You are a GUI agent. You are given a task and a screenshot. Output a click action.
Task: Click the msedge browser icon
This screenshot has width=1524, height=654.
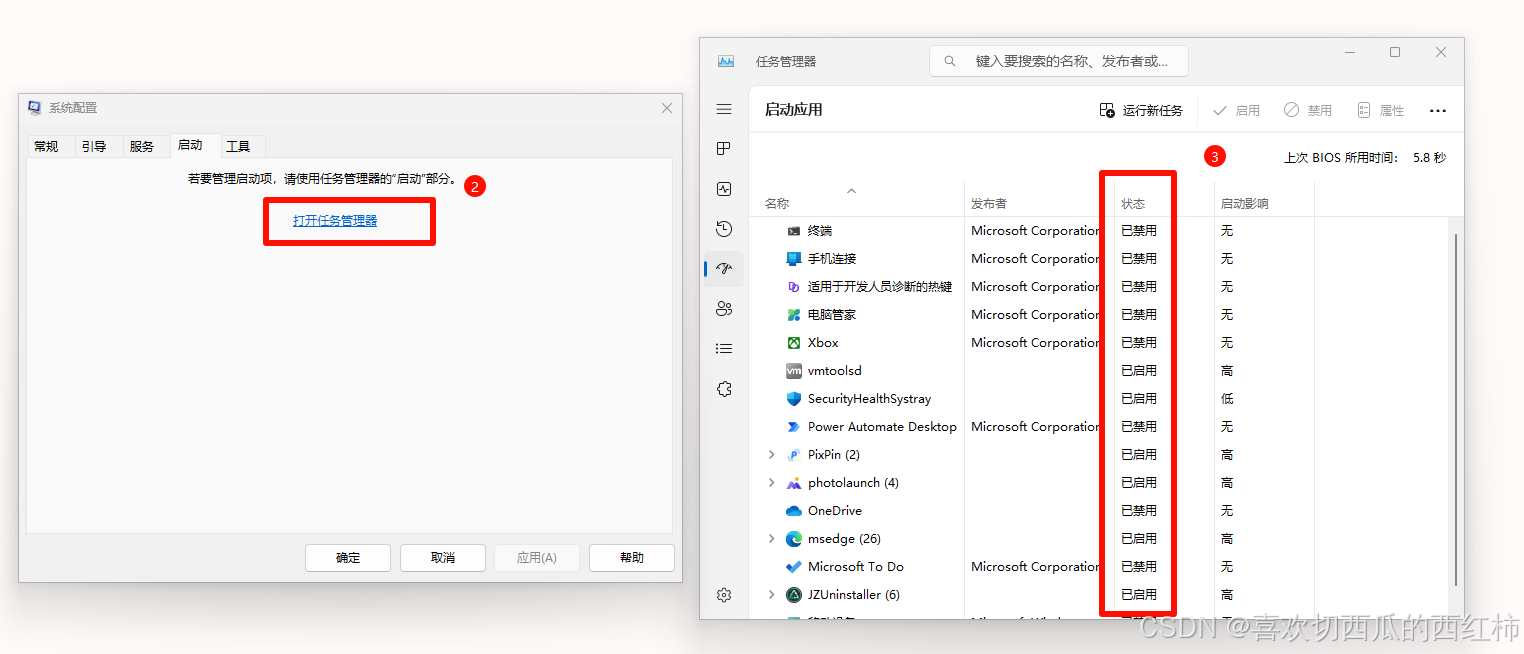pos(794,539)
